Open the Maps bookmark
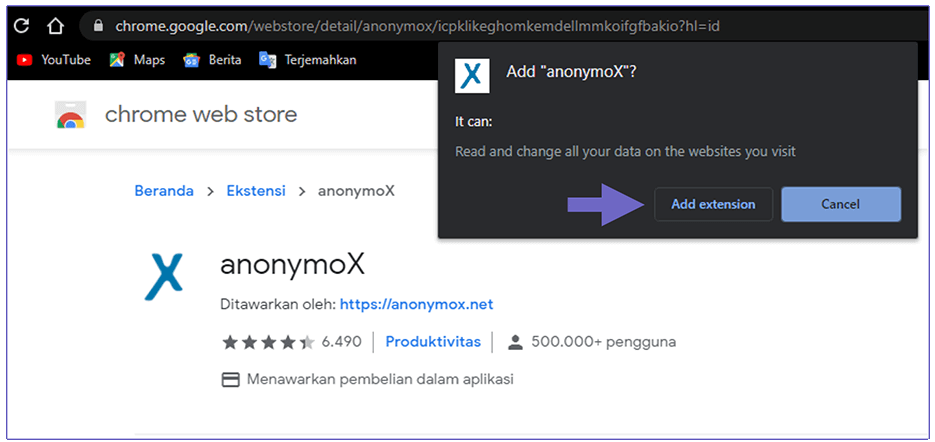This screenshot has width=935, height=442. pyautogui.click(x=137, y=60)
